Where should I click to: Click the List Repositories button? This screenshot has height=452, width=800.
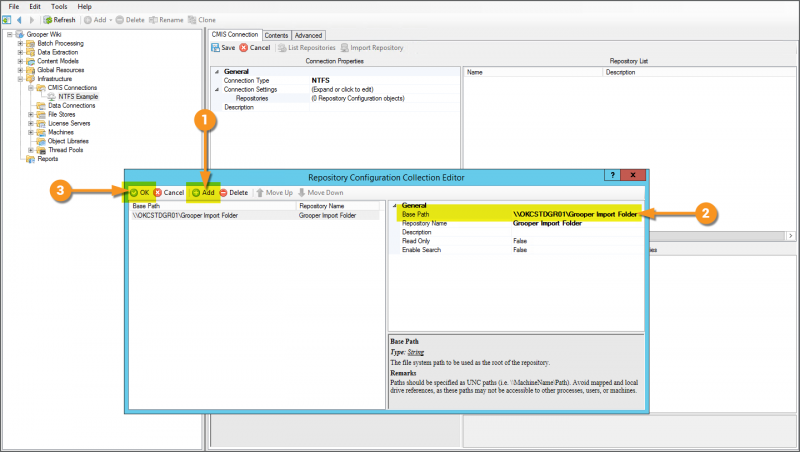307,47
